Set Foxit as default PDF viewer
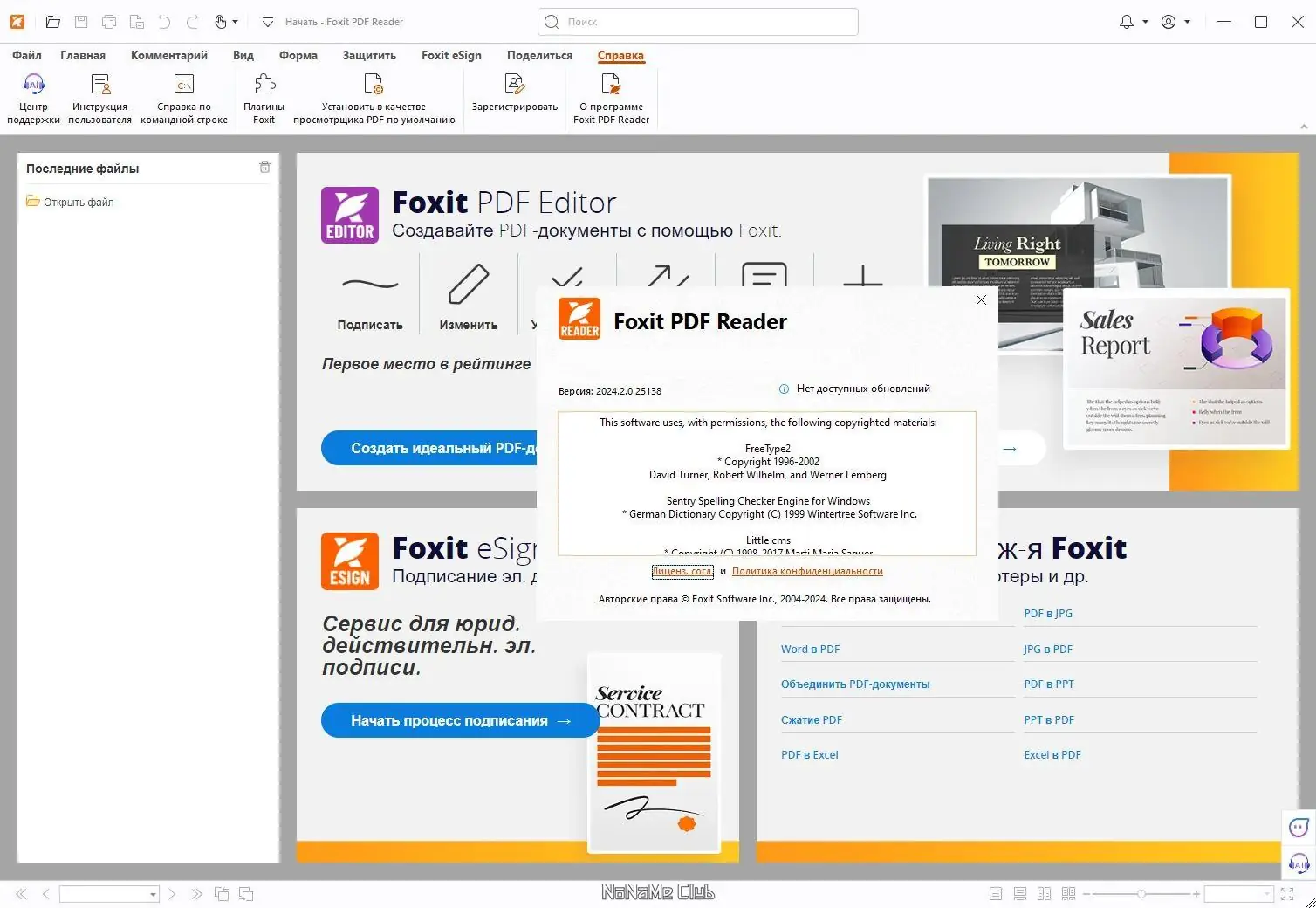Image resolution: width=1316 pixels, height=908 pixels. [x=374, y=99]
